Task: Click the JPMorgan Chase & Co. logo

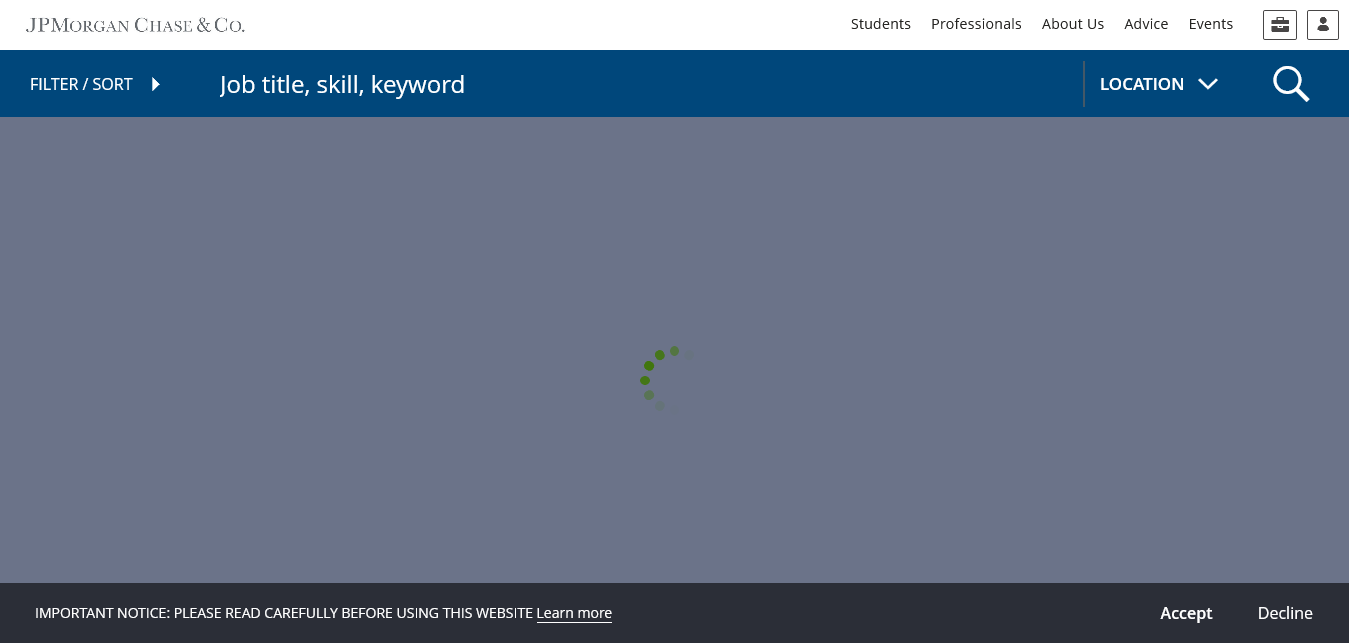Action: [135, 25]
